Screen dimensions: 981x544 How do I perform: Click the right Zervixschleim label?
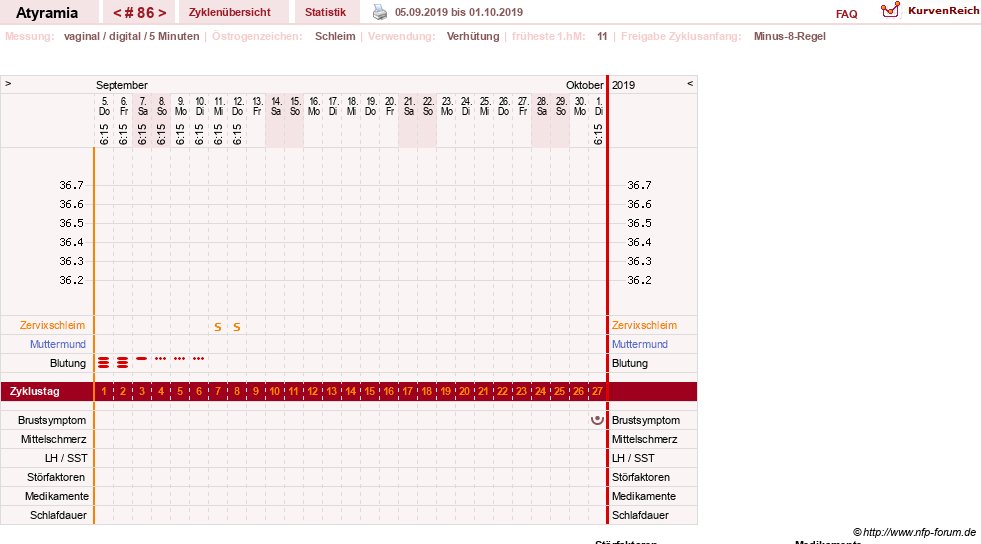point(644,325)
